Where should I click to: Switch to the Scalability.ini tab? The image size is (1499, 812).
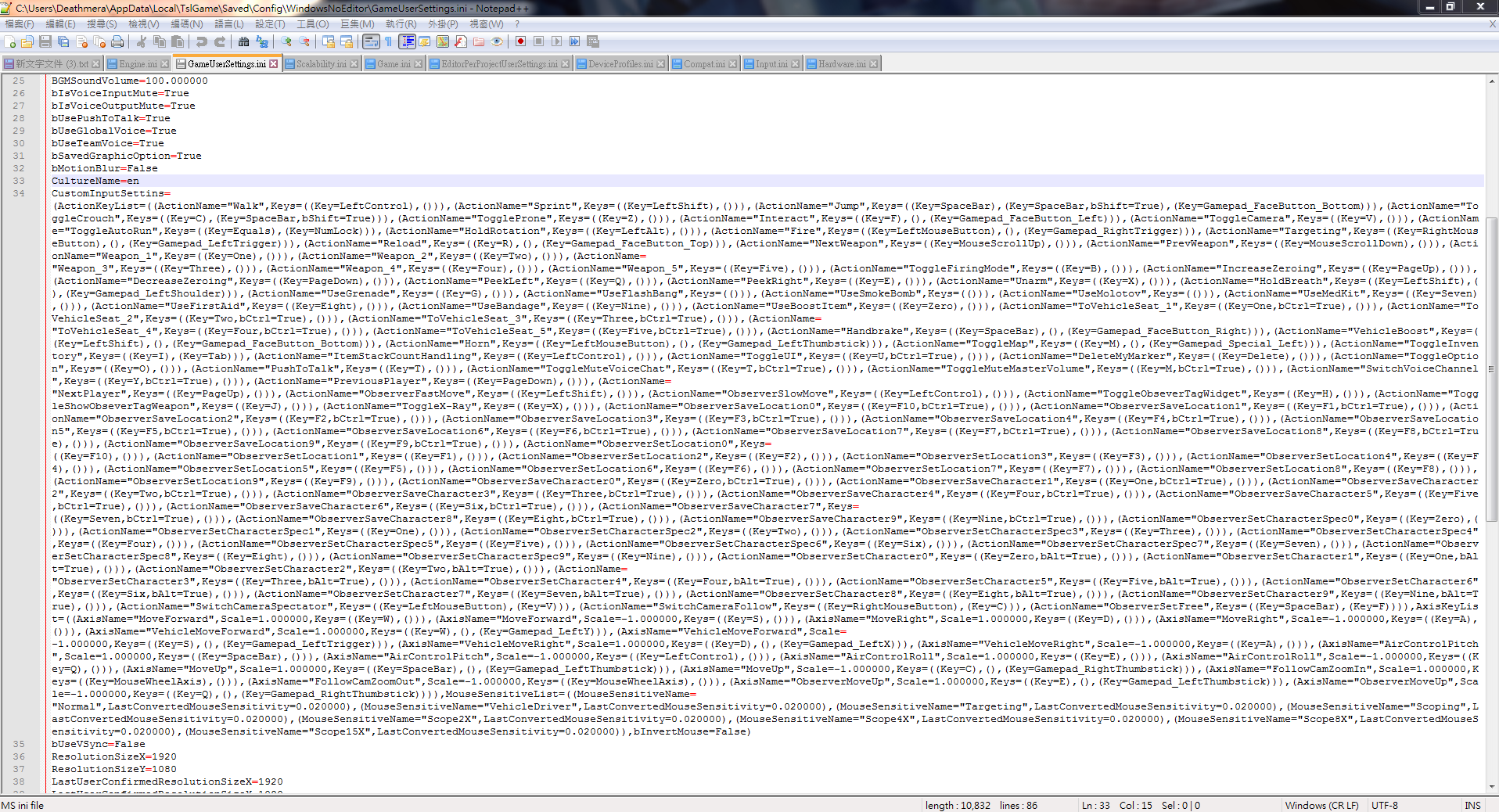click(321, 64)
